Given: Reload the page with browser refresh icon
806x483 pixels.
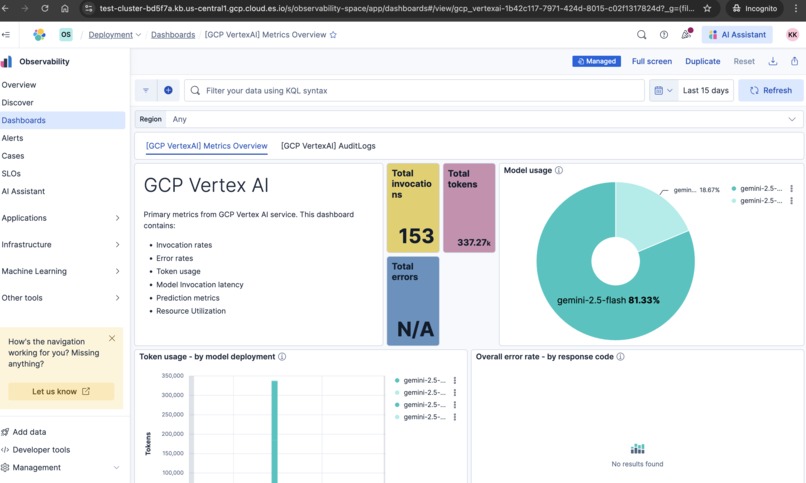Looking at the screenshot, I should coord(45,8).
